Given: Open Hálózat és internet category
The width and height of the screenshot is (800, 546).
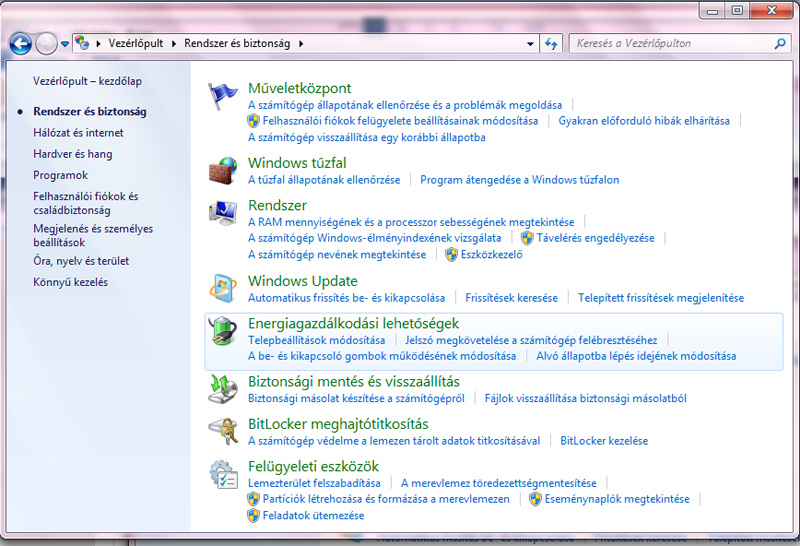Looking at the screenshot, I should [x=78, y=133].
